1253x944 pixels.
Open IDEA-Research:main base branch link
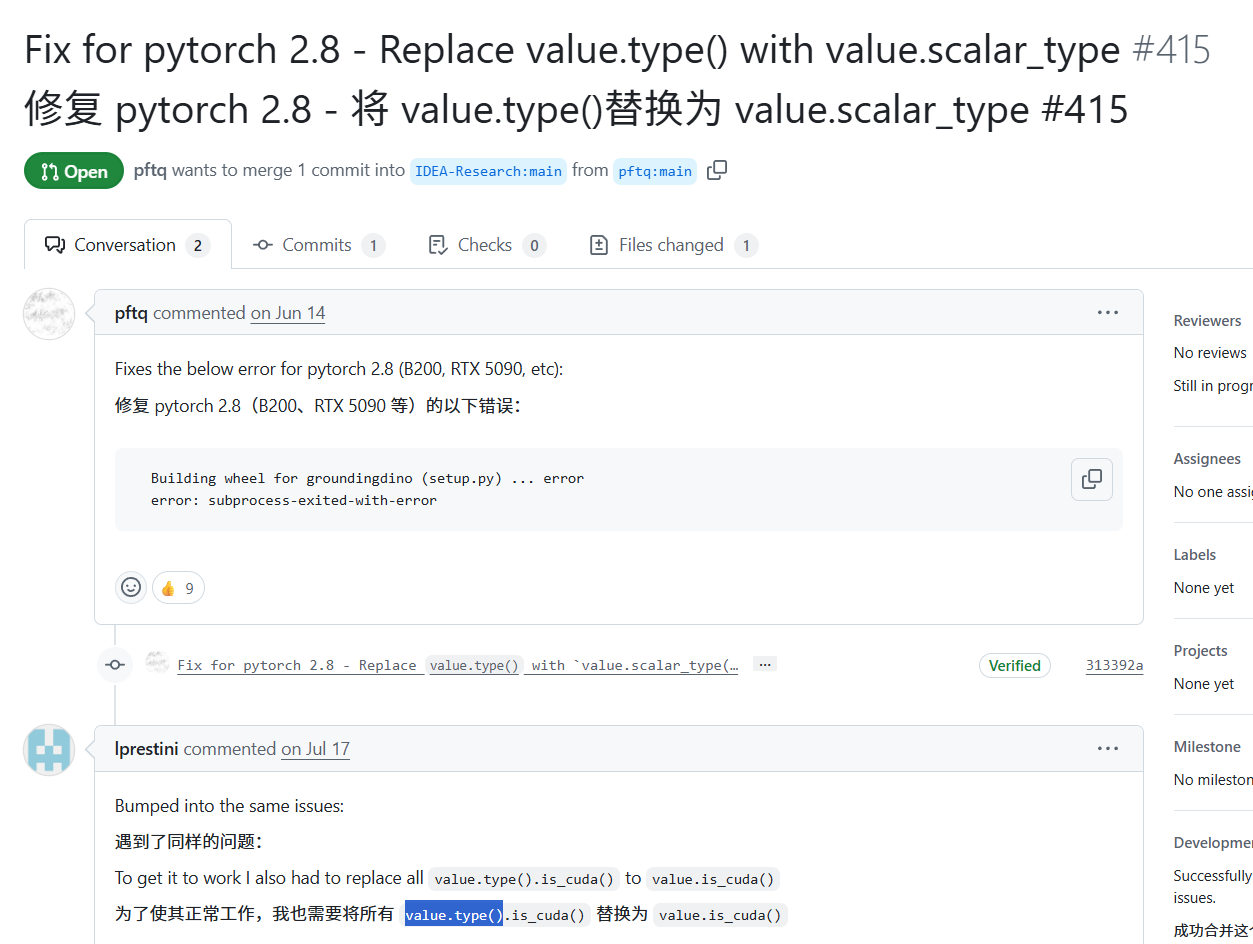(488, 171)
